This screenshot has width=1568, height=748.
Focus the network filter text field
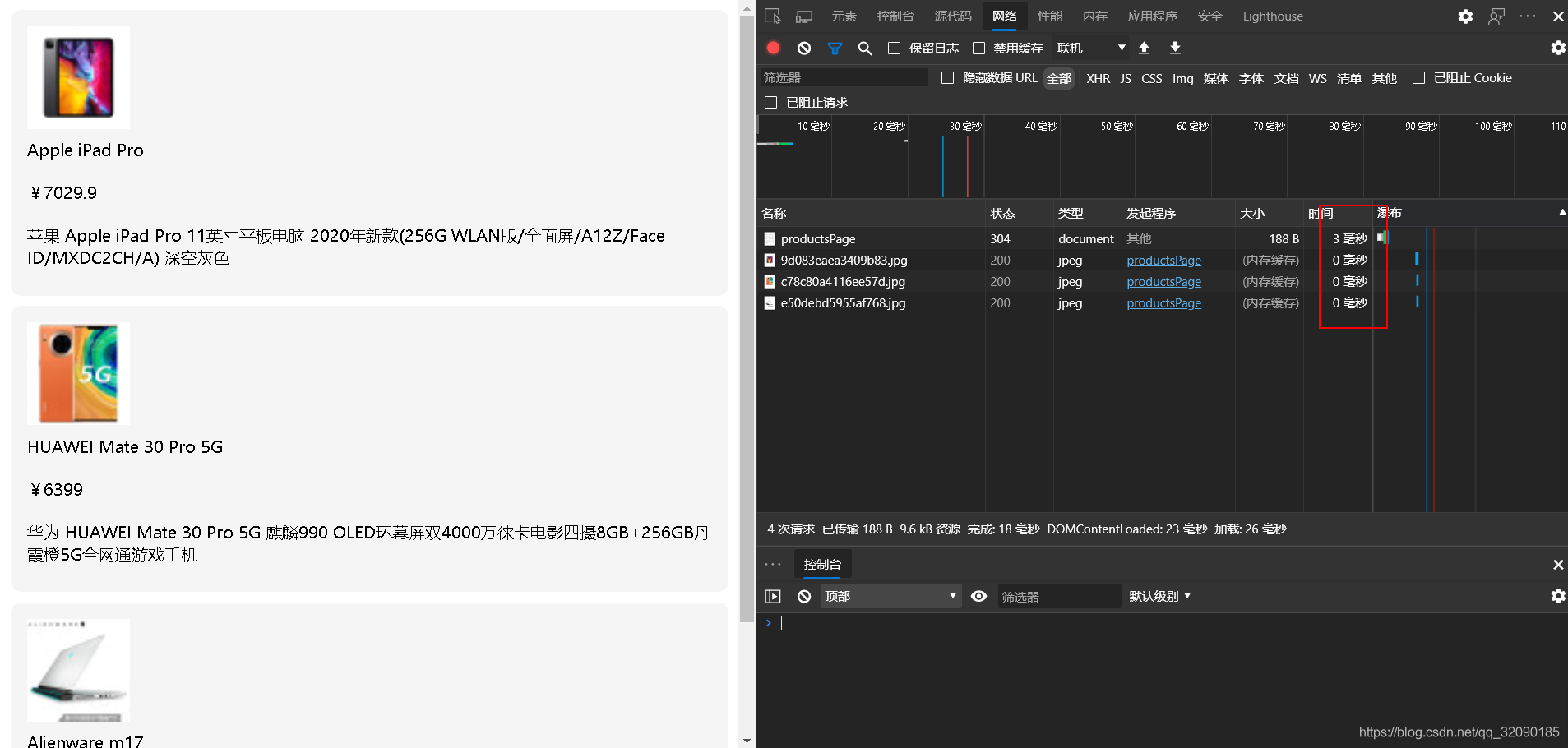pos(843,77)
